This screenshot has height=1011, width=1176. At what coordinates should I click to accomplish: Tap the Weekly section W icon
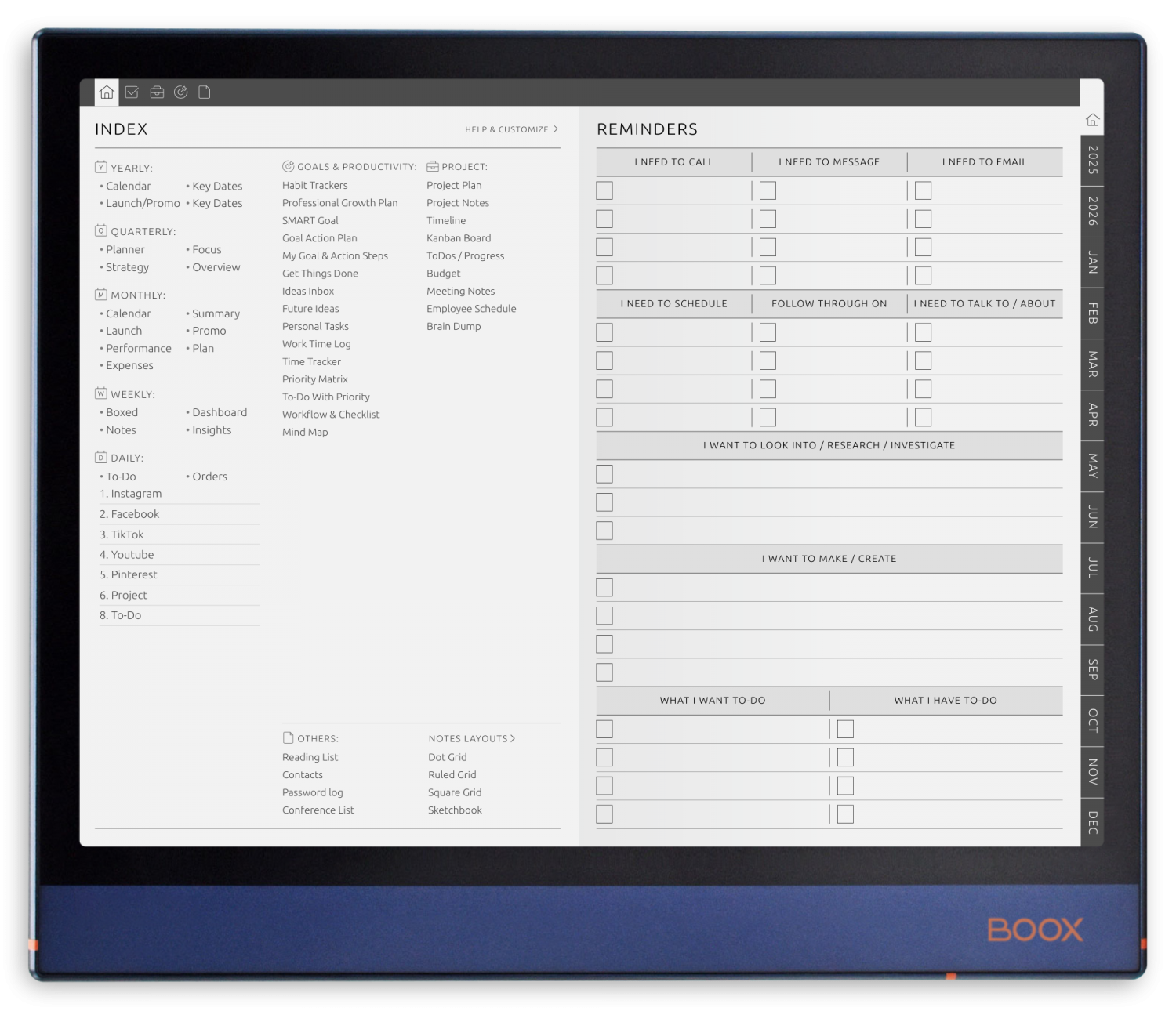pos(101,393)
